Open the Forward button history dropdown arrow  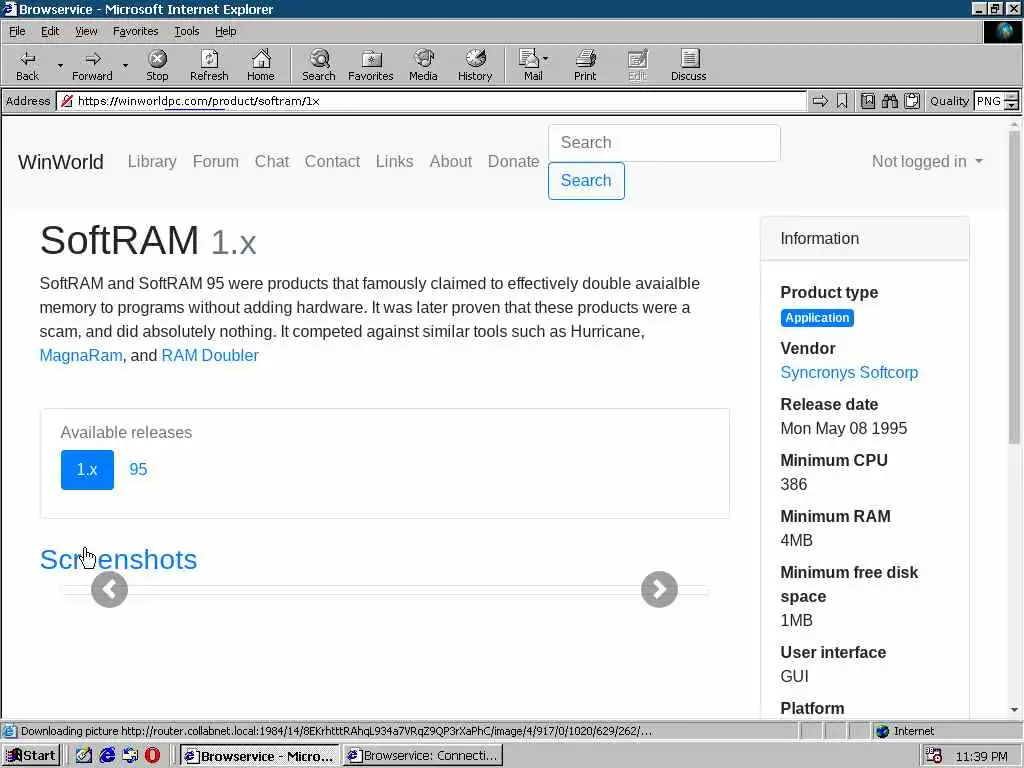tap(125, 65)
